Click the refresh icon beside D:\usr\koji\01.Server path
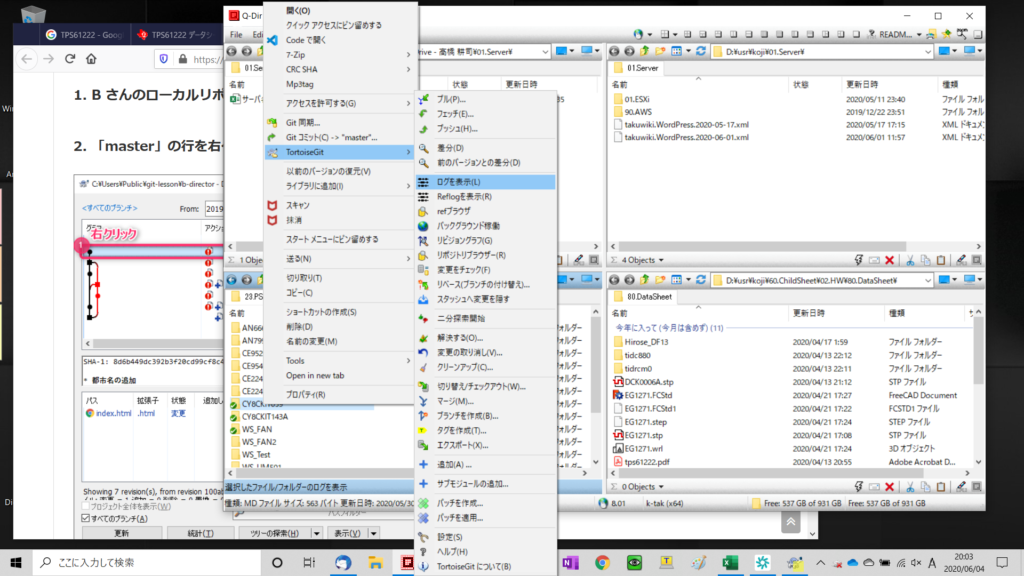The image size is (1024, 576). click(x=701, y=50)
